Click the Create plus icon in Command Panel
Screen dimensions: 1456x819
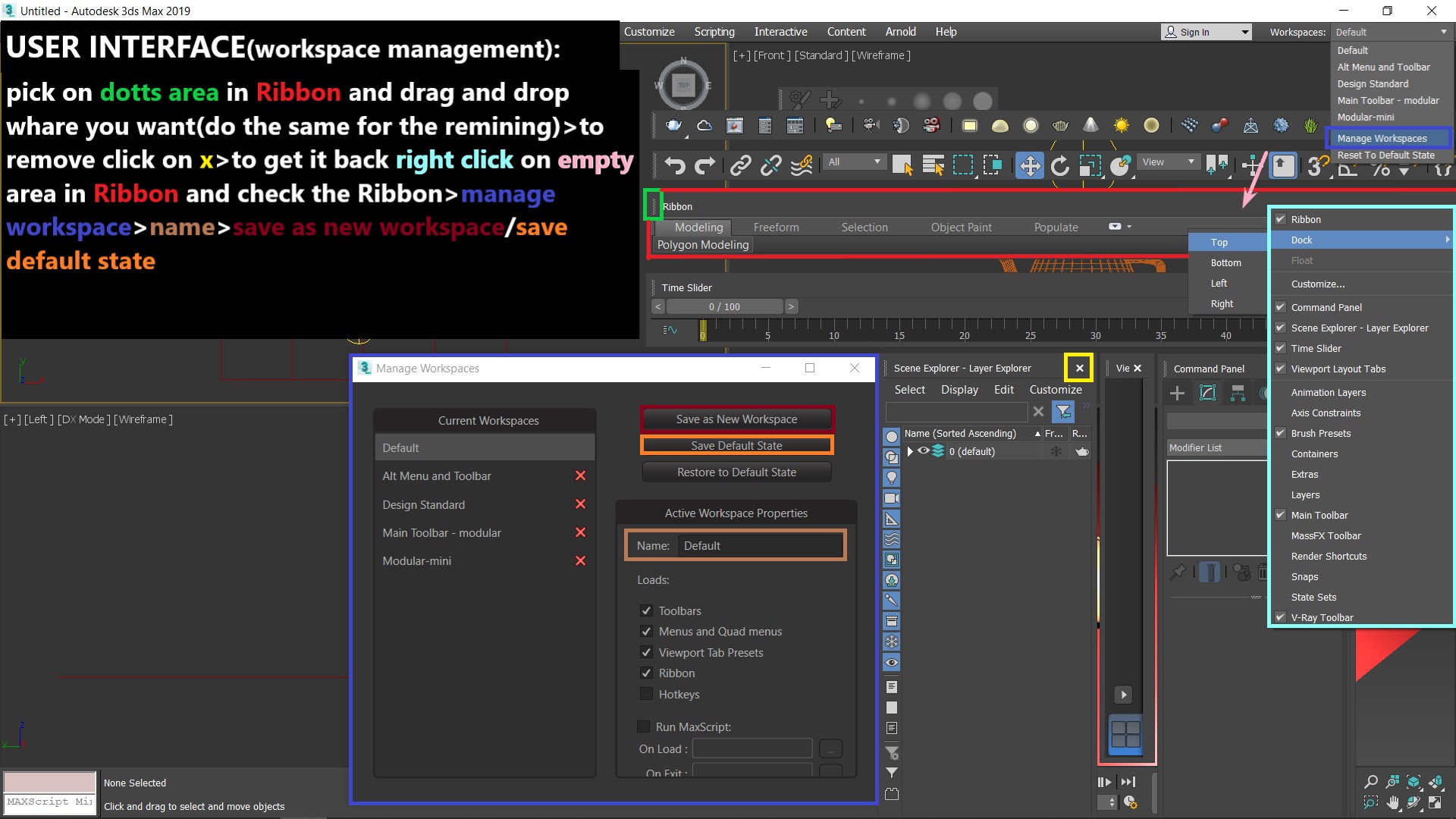pyautogui.click(x=1177, y=393)
